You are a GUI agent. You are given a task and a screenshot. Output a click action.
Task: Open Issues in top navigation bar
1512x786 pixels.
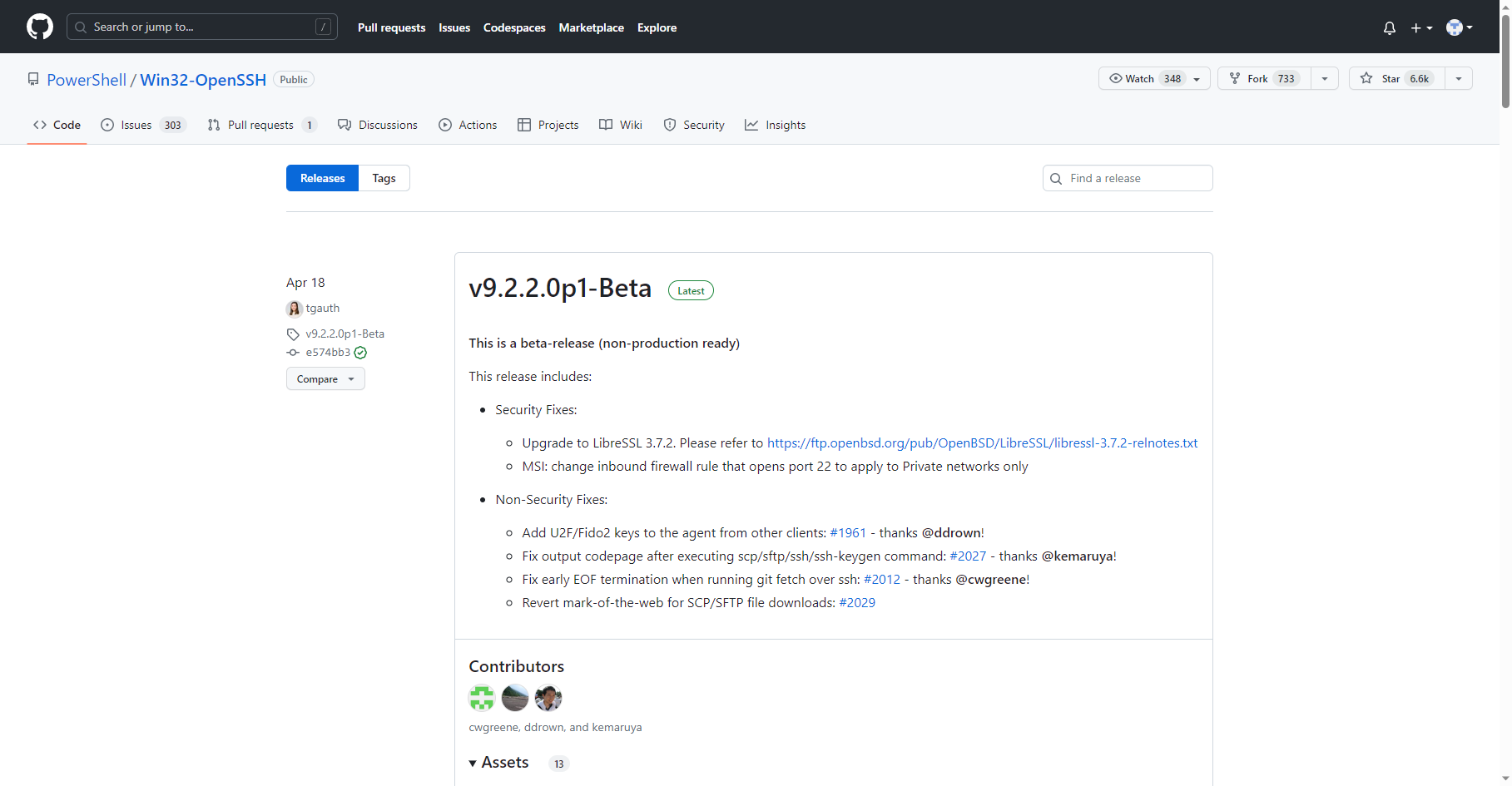(454, 27)
